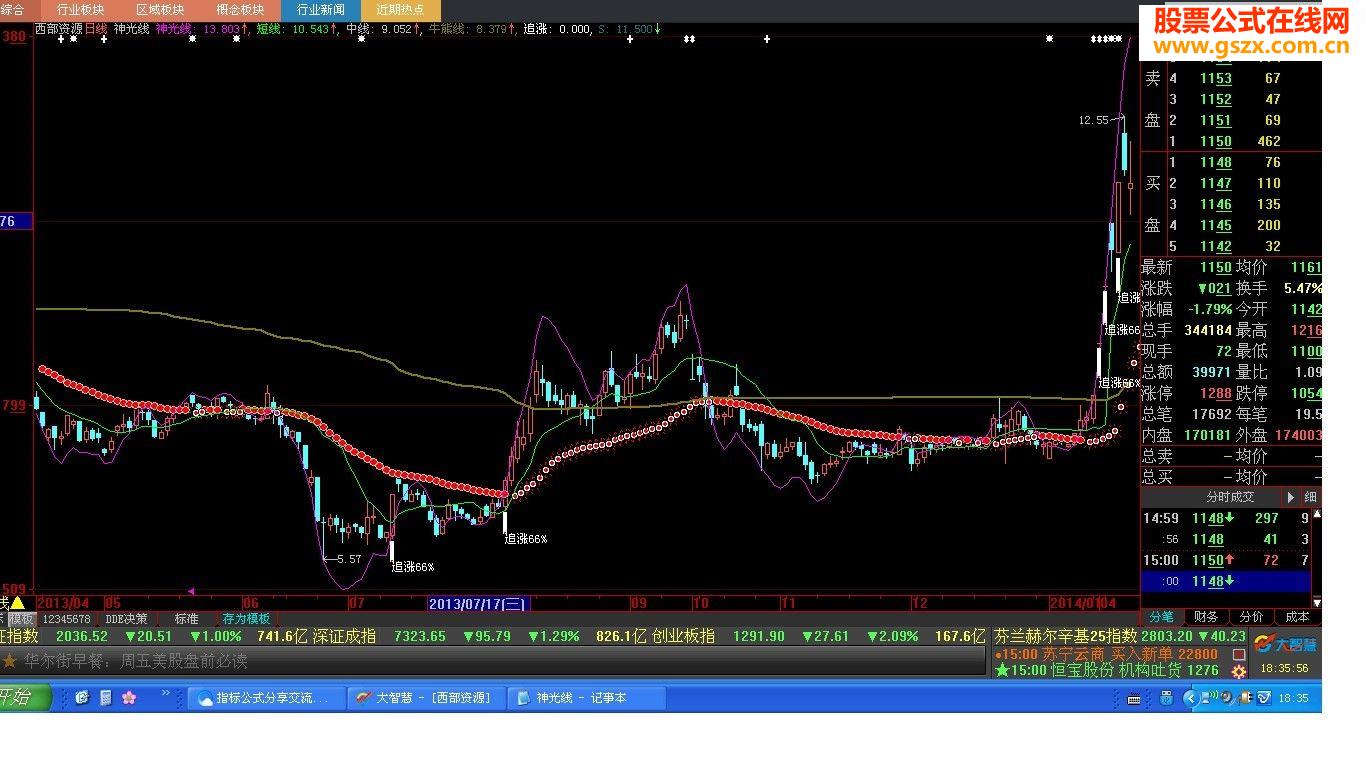Viewport: 1366px width, 768px height.
Task: Click the 大智慧 logo in the bottom-right corner
Action: tap(1290, 645)
